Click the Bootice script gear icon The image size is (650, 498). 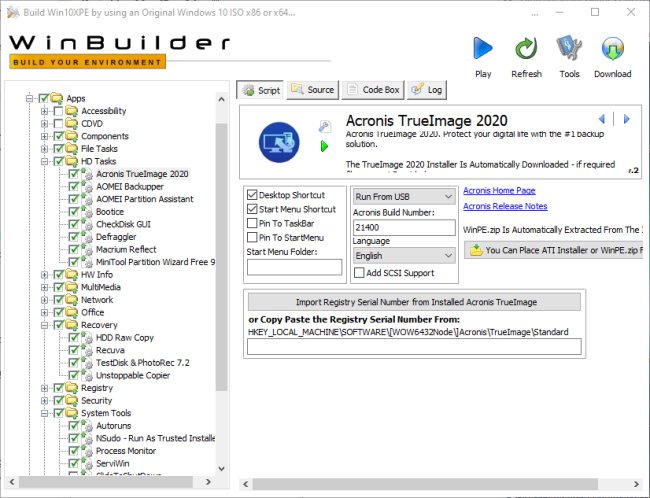point(87,212)
